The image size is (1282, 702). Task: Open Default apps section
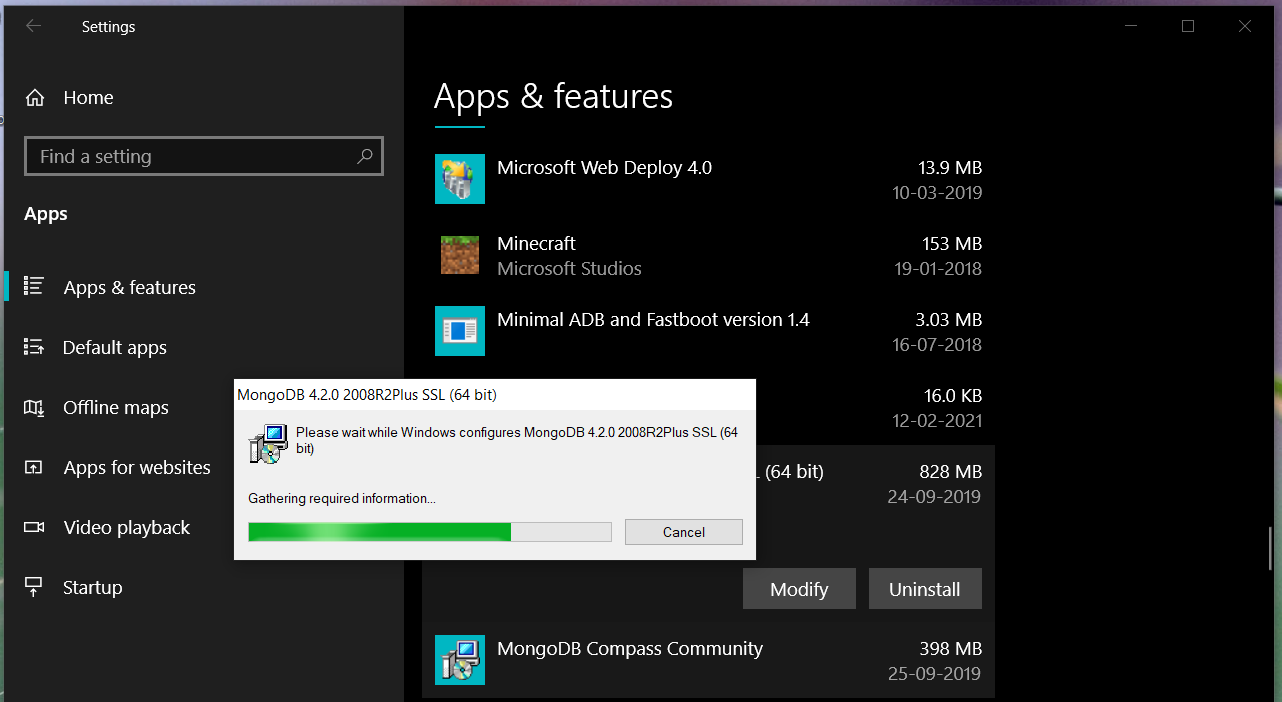115,347
